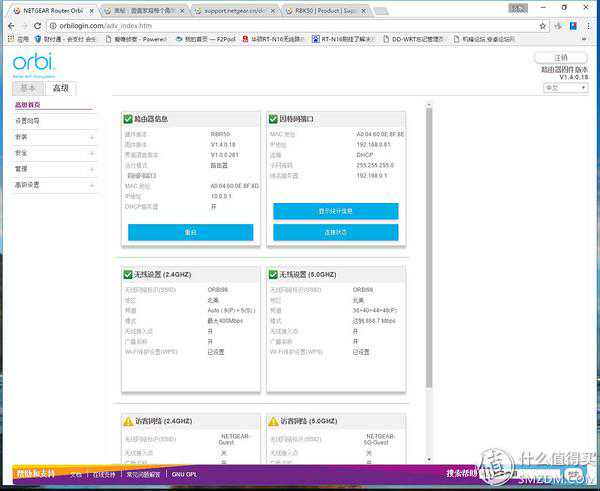Open the GNU GPL footer link
This screenshot has width=600, height=491.
pyautogui.click(x=186, y=473)
